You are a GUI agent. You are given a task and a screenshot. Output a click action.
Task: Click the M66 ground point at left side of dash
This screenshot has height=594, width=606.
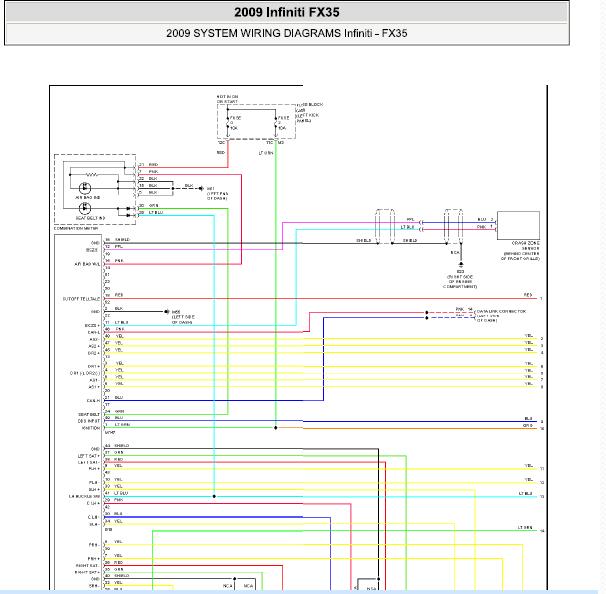[167, 311]
